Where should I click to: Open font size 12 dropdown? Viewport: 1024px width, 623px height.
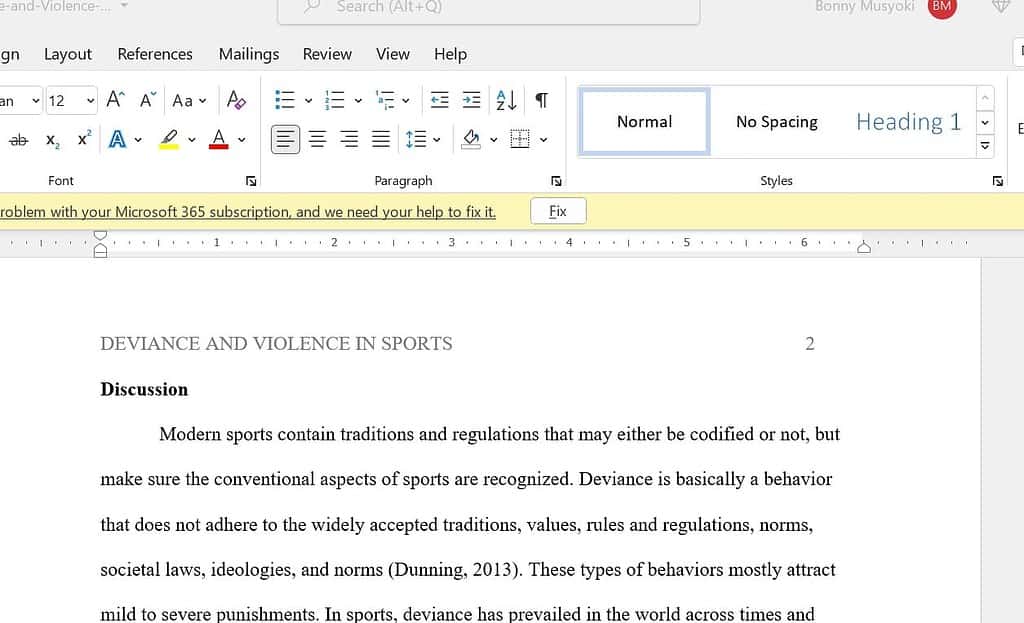[x=90, y=101]
